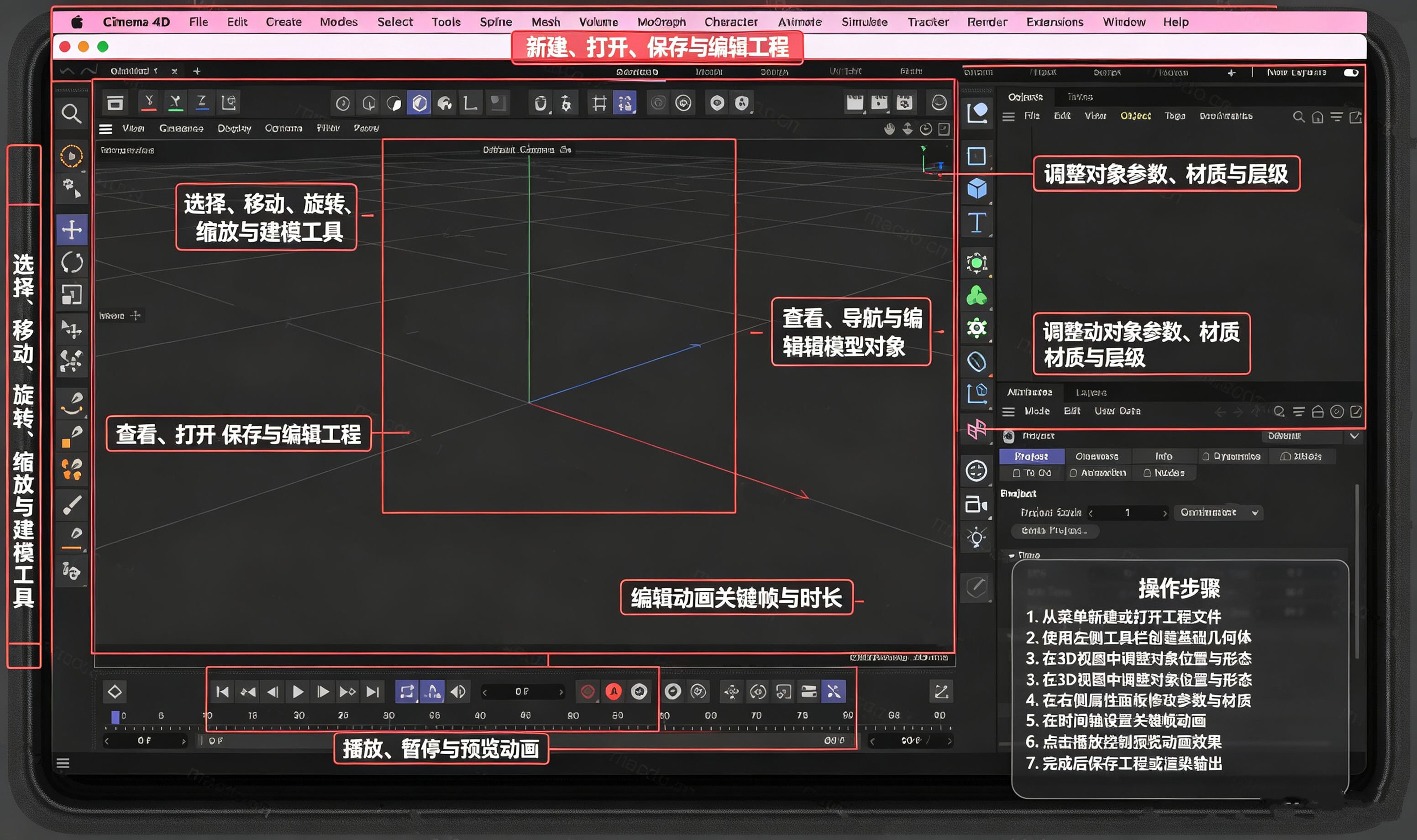Toggle sound speaker icon in timeline
The image size is (1417, 840).
coord(458,691)
